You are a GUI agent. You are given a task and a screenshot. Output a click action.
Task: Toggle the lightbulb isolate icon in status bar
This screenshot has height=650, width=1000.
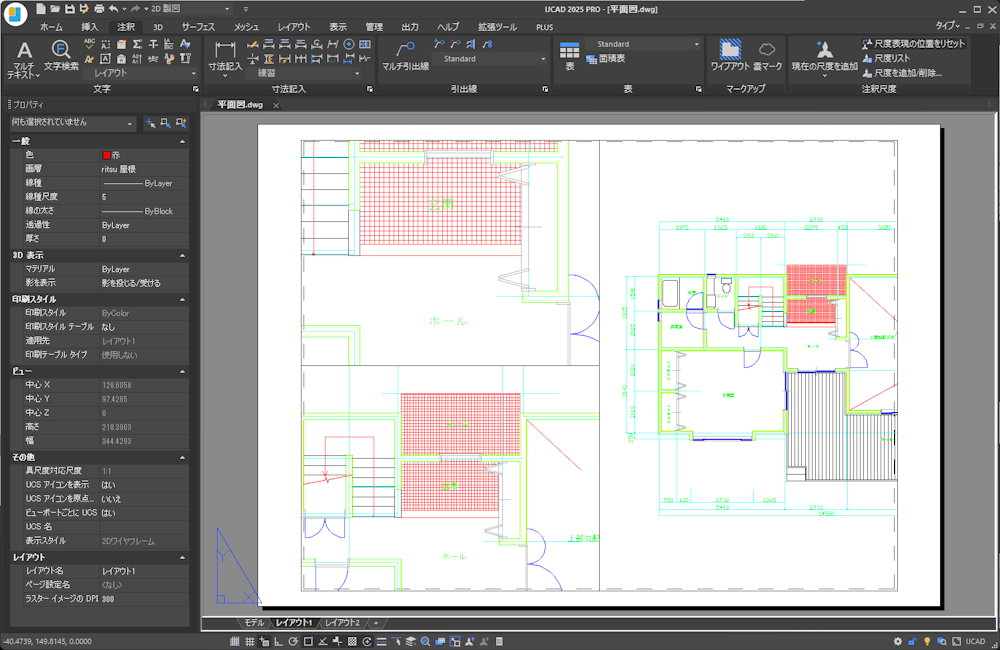927,641
